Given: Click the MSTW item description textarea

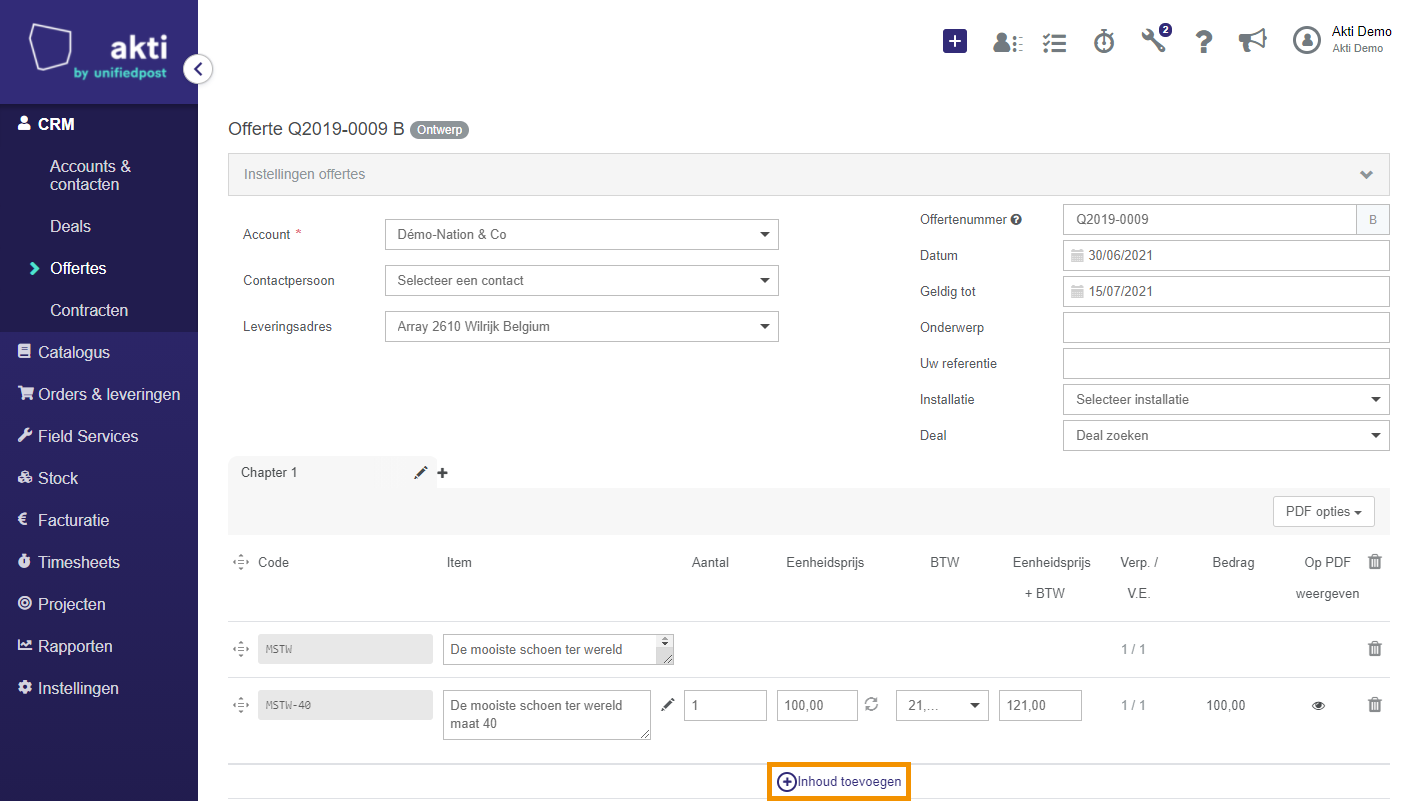Looking at the screenshot, I should coord(559,649).
